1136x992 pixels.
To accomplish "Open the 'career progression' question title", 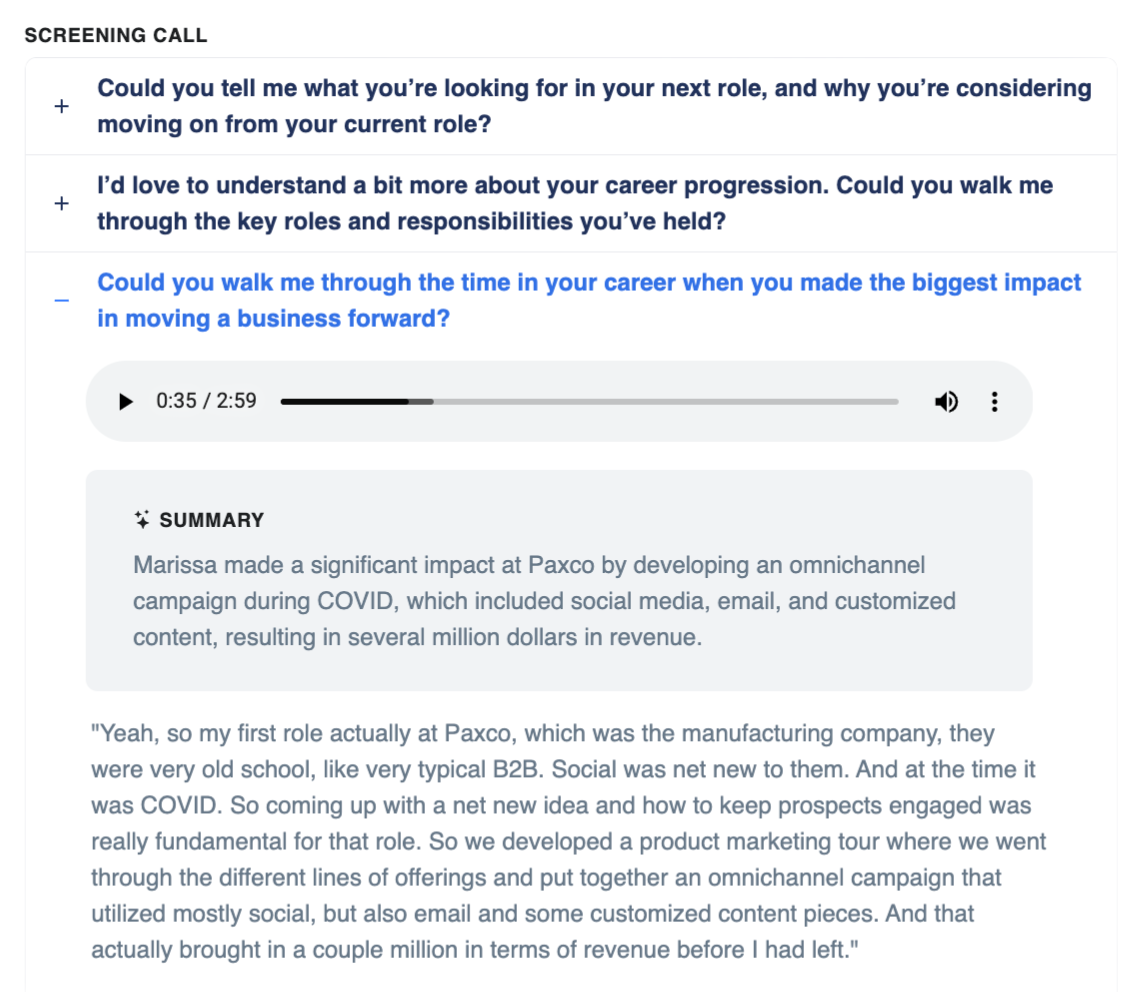I will (x=575, y=203).
